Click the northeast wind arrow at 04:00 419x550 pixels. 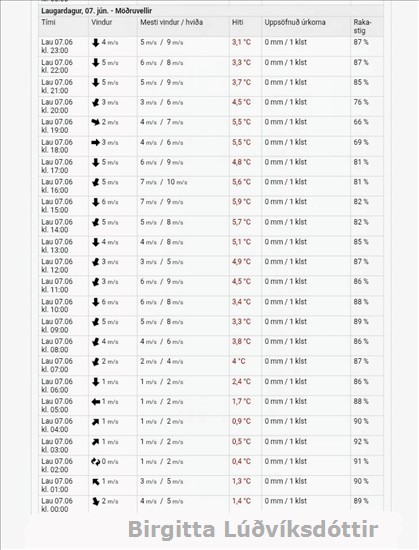95,422
